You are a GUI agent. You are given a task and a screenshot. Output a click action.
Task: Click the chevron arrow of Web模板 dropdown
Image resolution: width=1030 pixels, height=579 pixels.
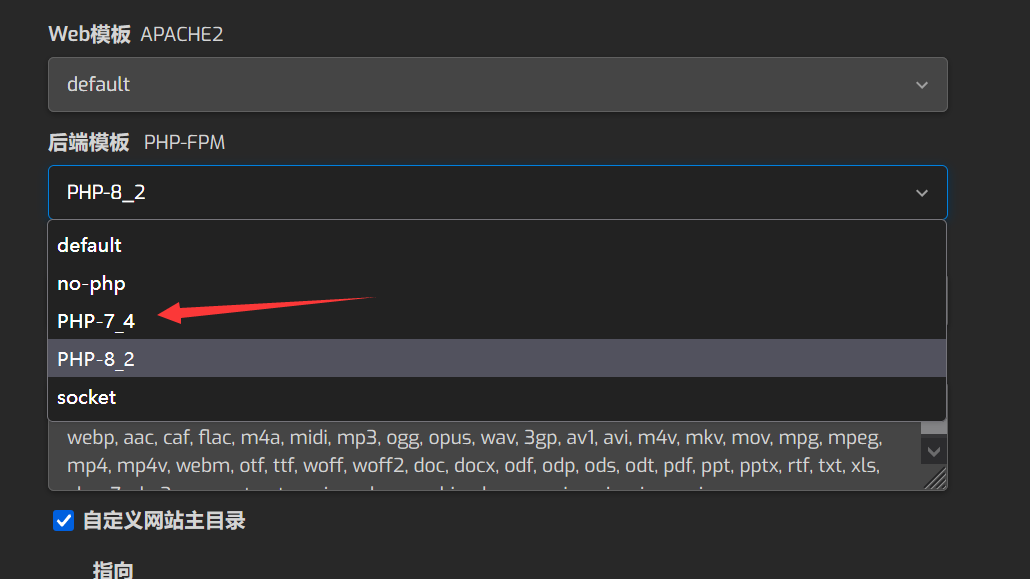pos(922,85)
